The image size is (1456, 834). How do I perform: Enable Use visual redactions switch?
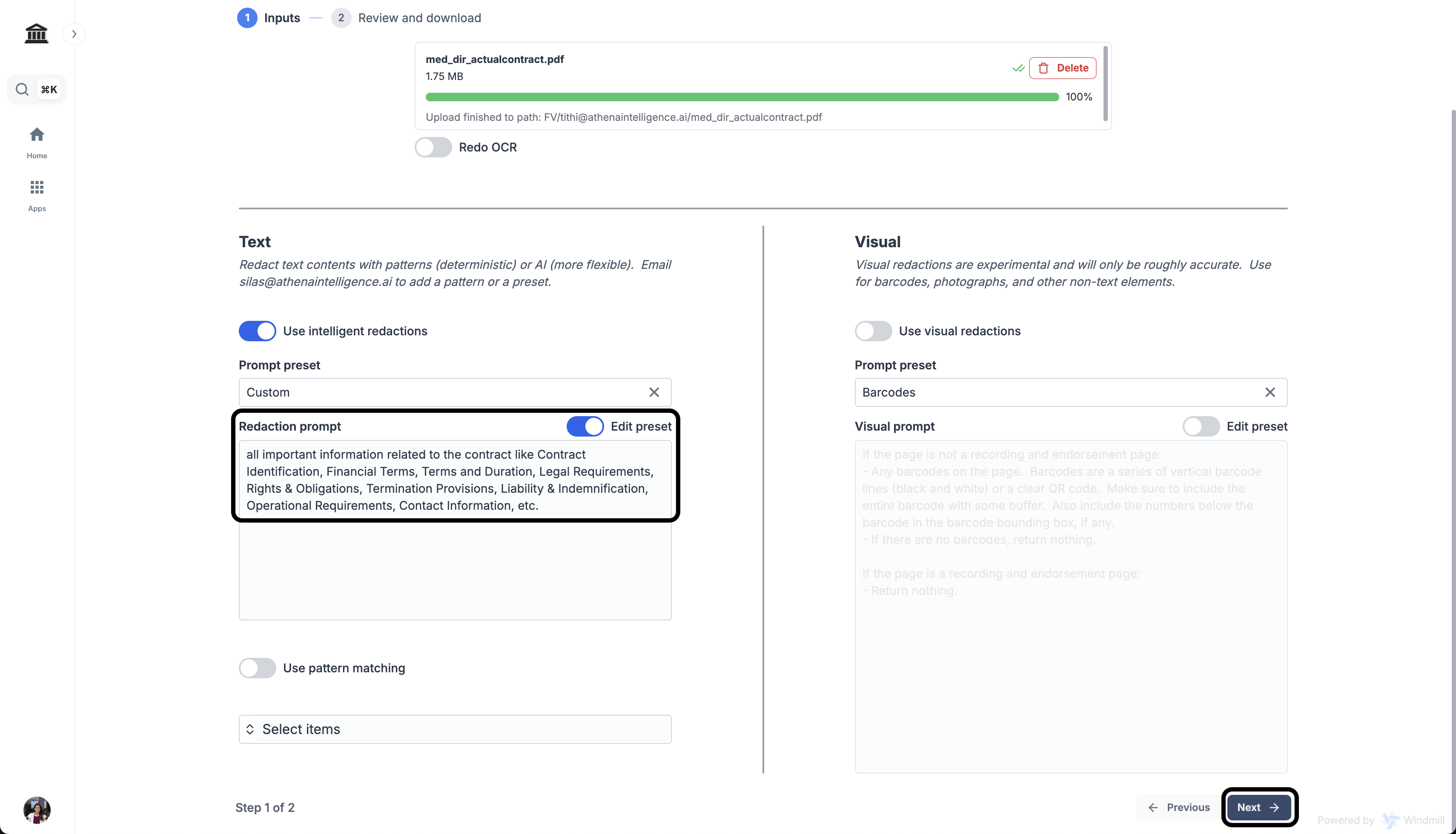pyautogui.click(x=873, y=331)
